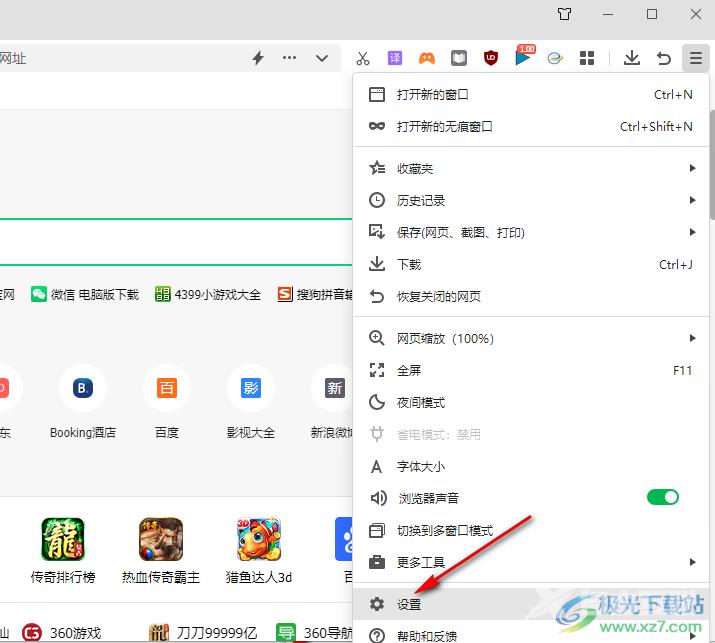The image size is (715, 643).
Task: Select 下载 downloads menu item
Action: click(531, 264)
